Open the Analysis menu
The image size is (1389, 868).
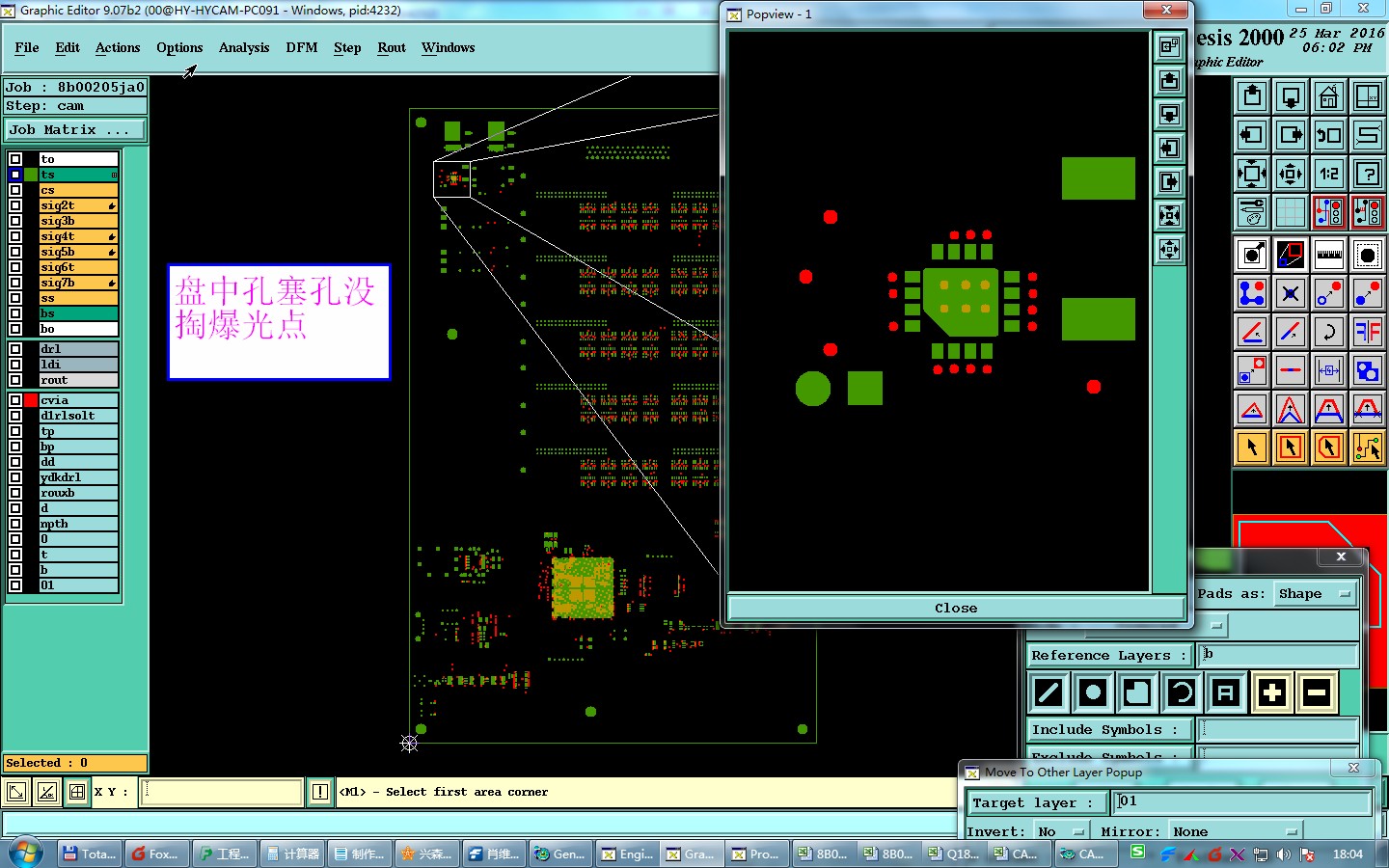coord(244,47)
